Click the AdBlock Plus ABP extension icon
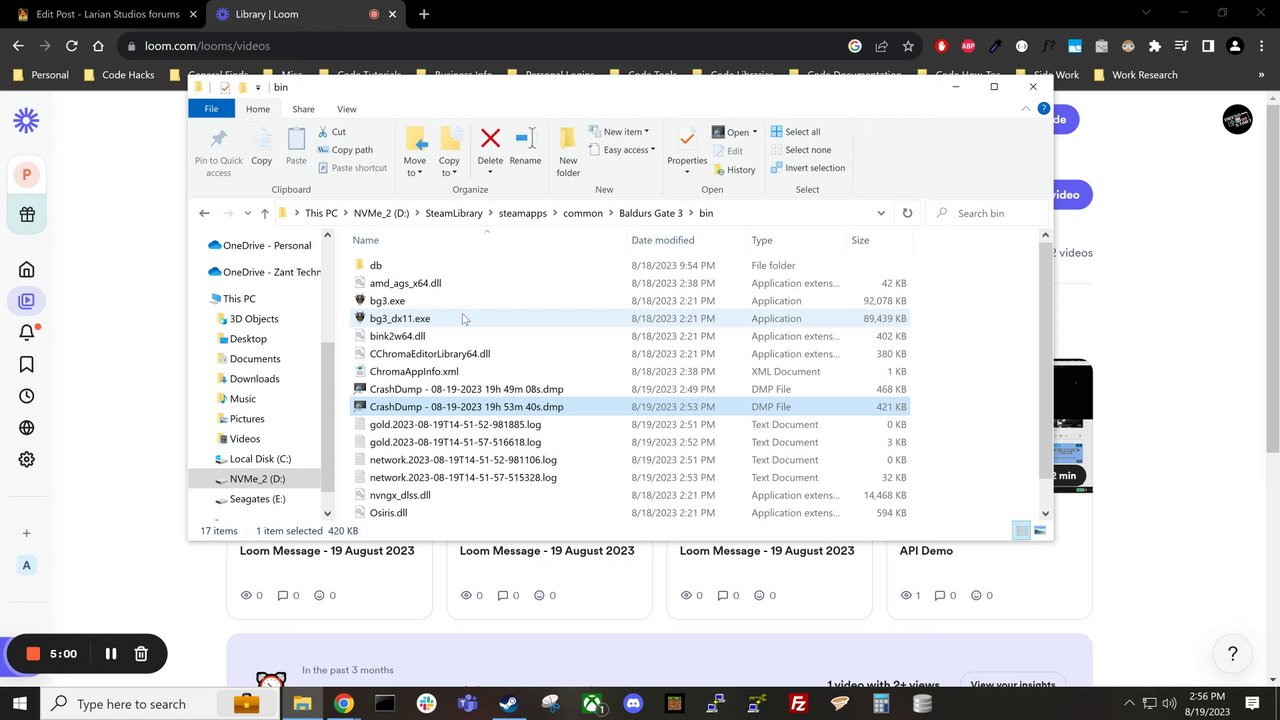1280x720 pixels. tap(968, 46)
